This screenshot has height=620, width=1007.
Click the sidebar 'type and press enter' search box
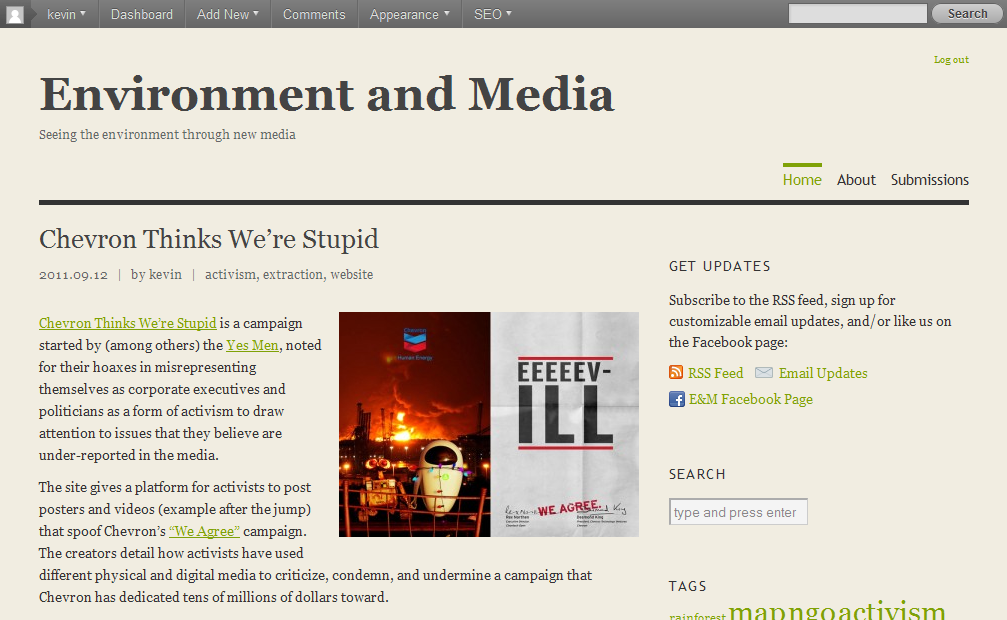pos(738,512)
